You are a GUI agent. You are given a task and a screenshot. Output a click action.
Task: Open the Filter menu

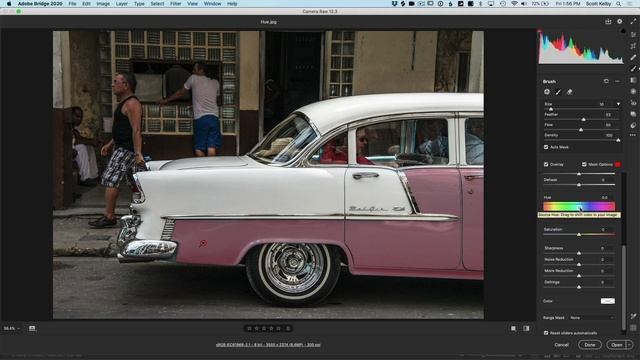(x=176, y=4)
